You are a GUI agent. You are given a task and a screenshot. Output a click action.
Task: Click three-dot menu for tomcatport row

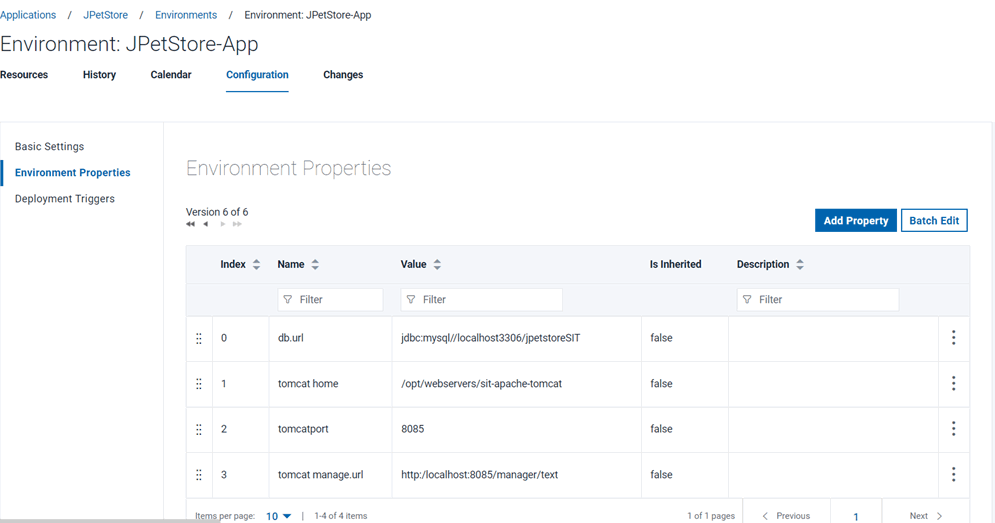[x=953, y=429]
